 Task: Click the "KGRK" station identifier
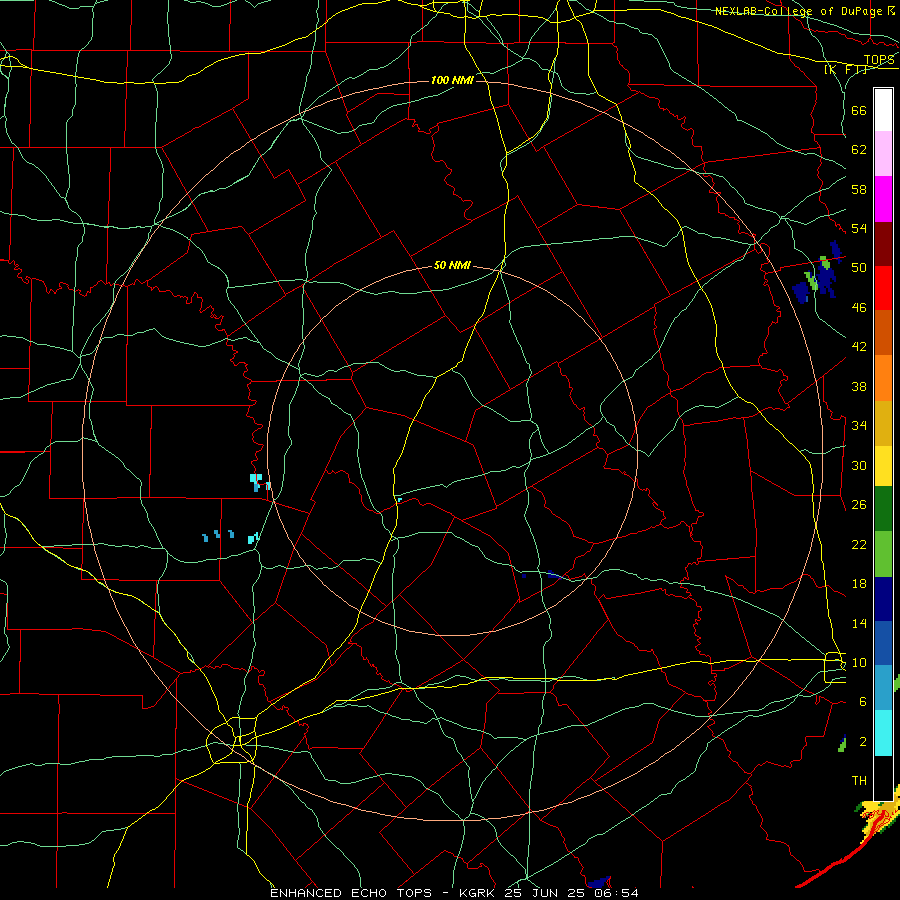(477, 893)
